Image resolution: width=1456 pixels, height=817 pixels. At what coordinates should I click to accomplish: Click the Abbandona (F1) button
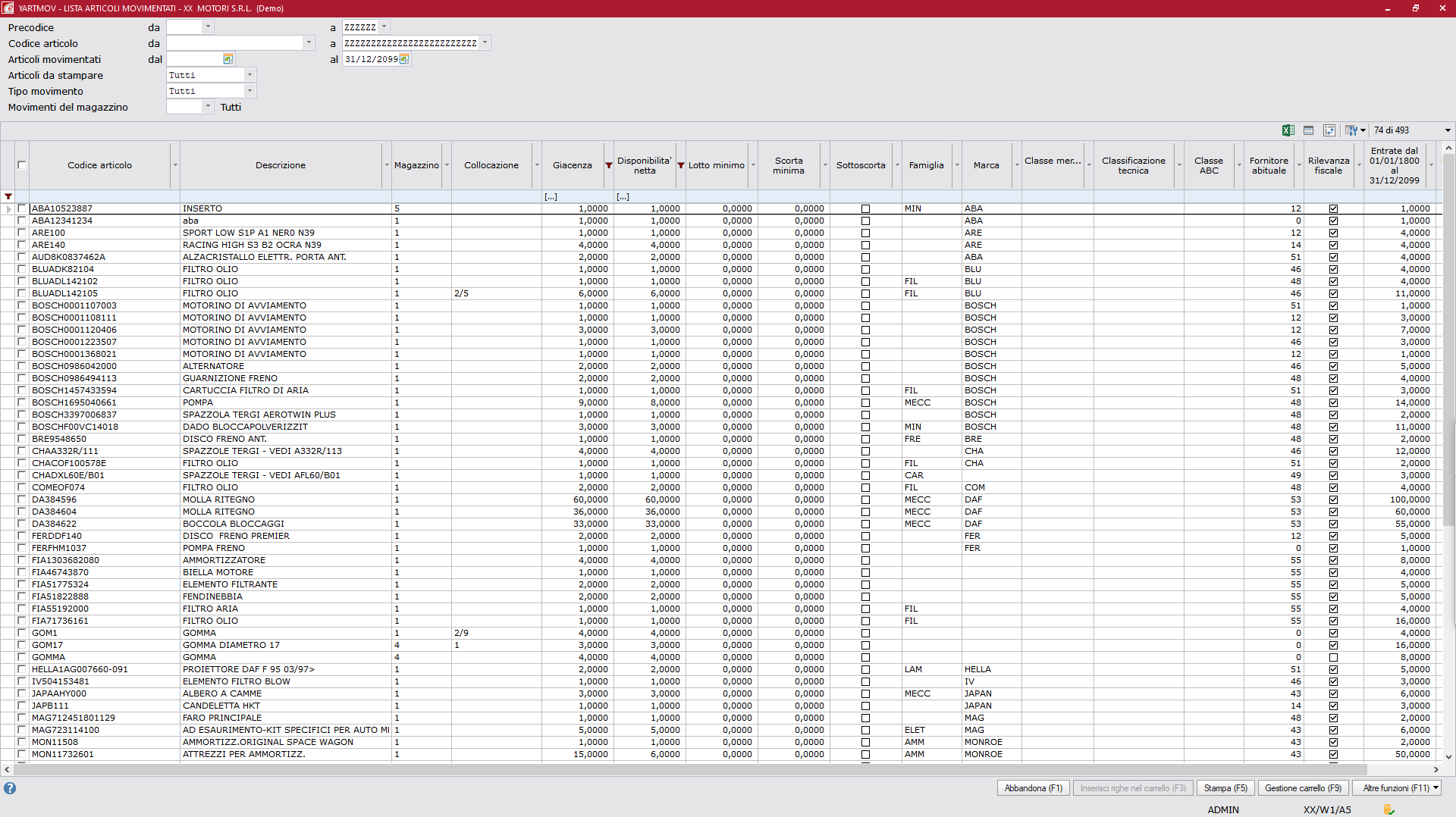pyautogui.click(x=1033, y=788)
